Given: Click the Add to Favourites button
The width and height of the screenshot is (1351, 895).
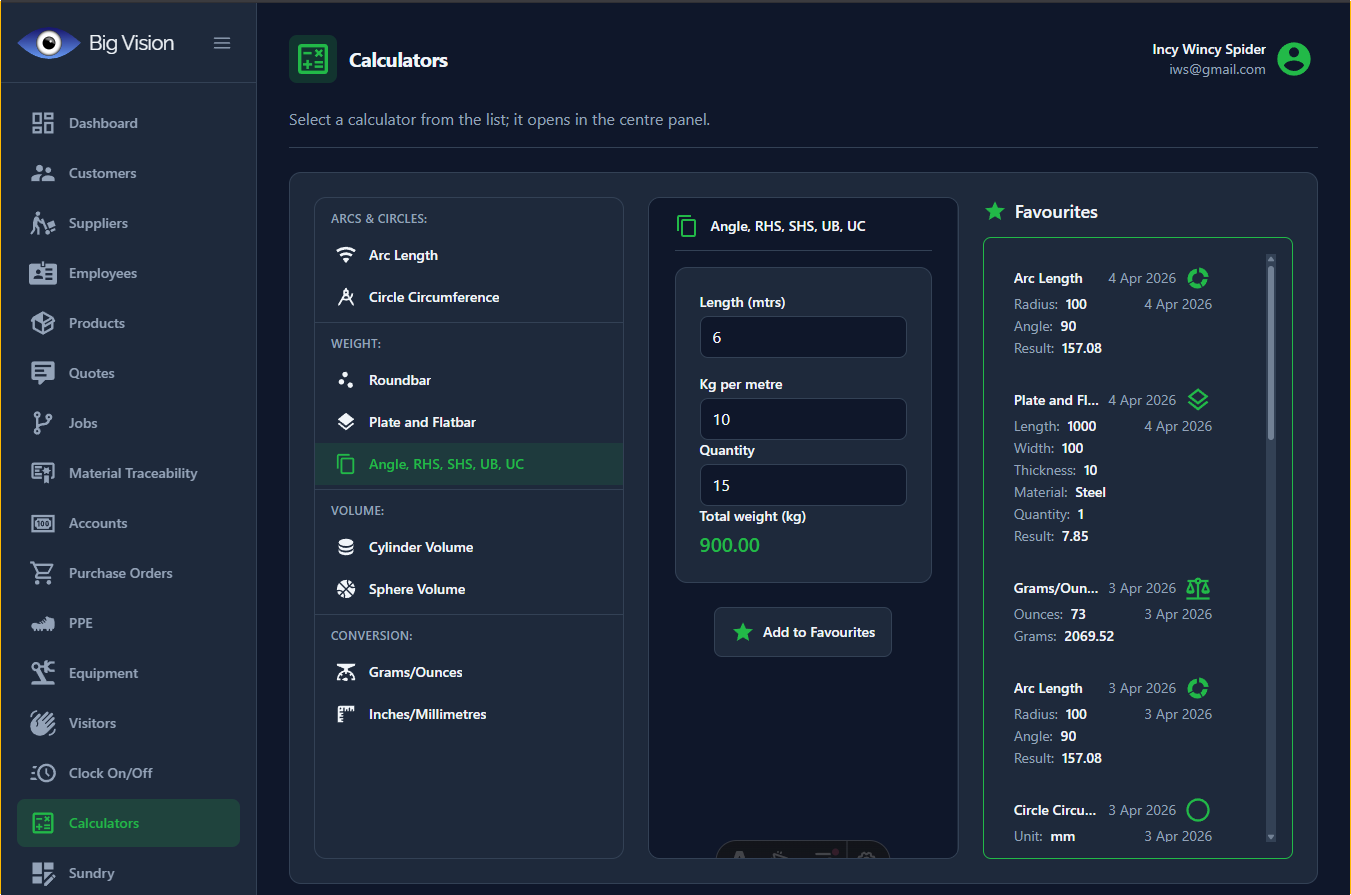Looking at the screenshot, I should [802, 632].
